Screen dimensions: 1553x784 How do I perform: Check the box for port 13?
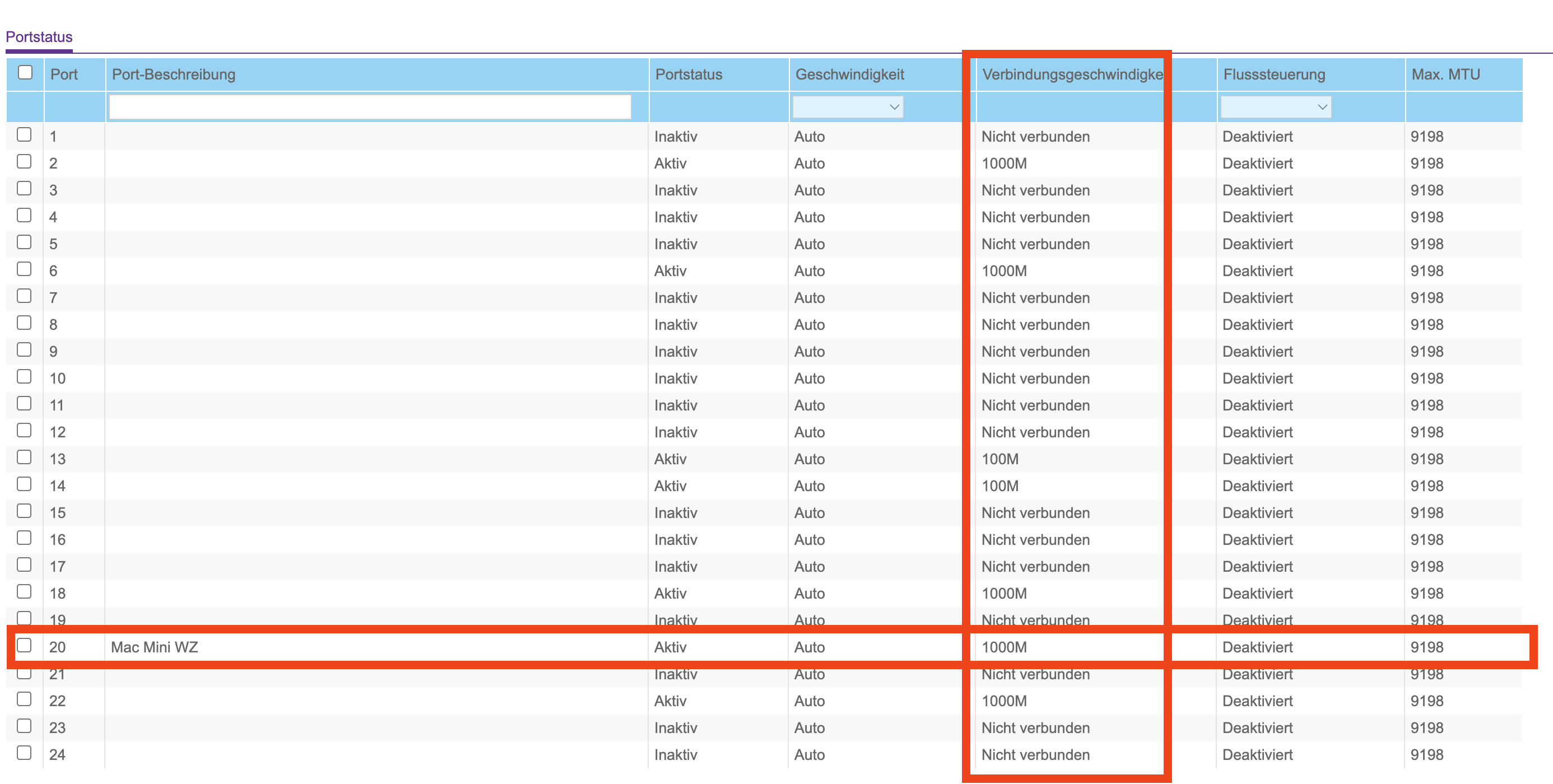point(24,458)
